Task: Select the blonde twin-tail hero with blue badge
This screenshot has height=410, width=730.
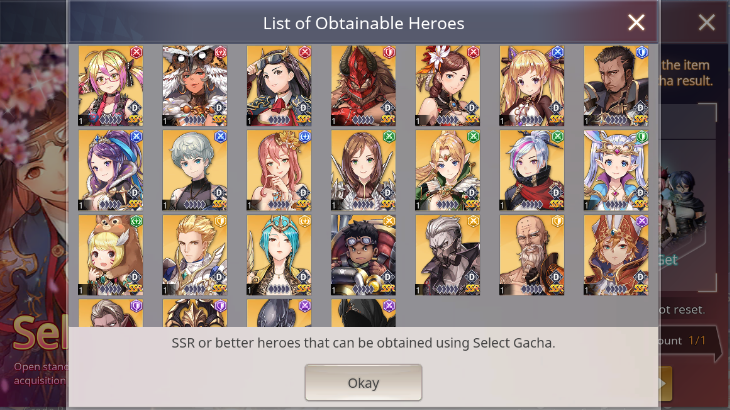Action: click(x=532, y=86)
